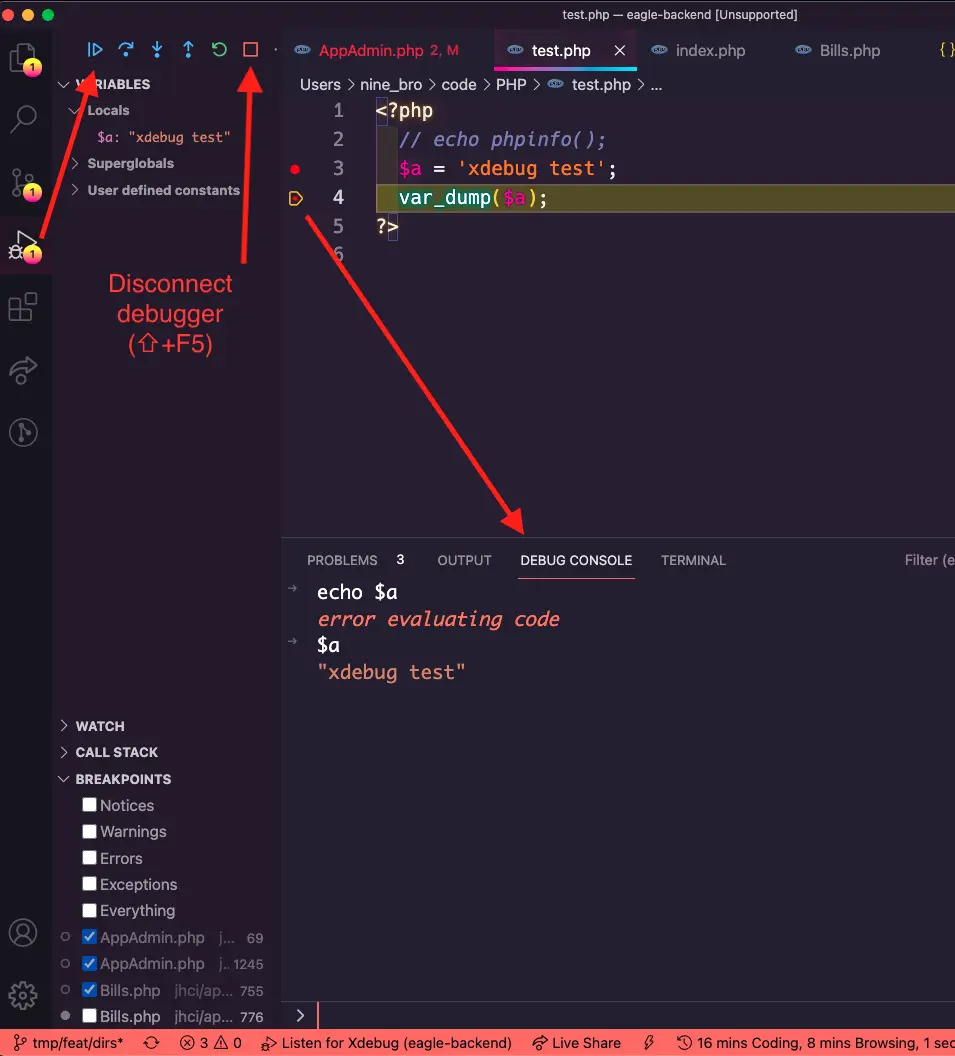
Task: Select the $a: "xdebug test" local variable
Action: click(x=164, y=137)
